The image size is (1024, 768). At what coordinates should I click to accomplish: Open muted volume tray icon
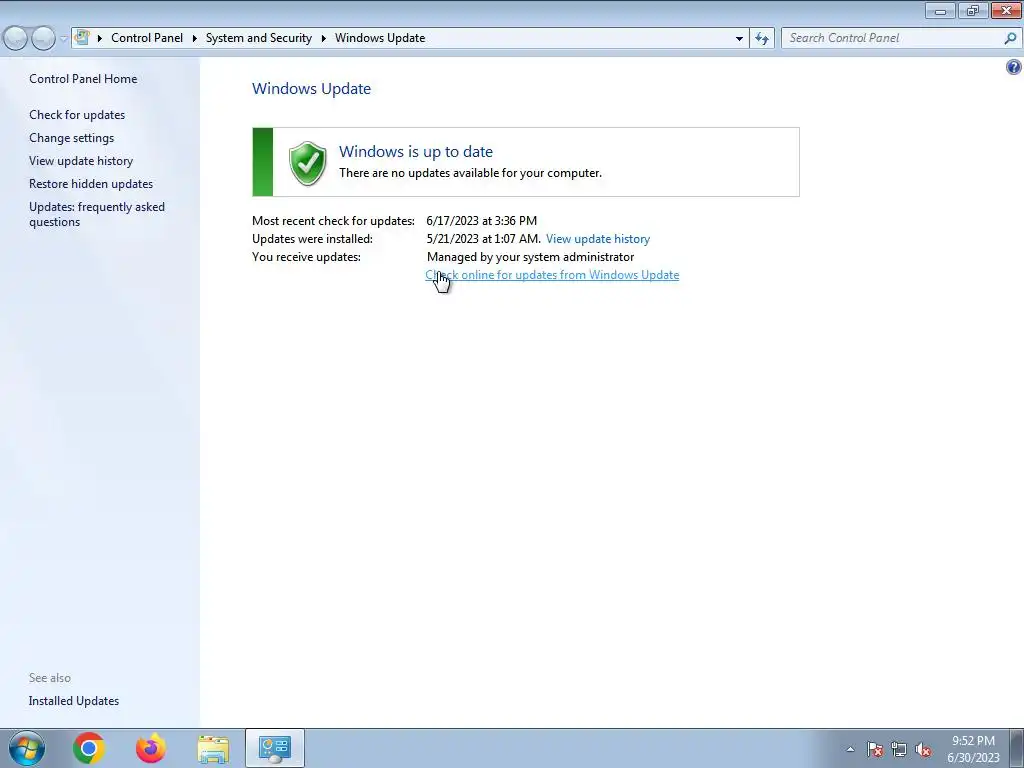(x=923, y=749)
